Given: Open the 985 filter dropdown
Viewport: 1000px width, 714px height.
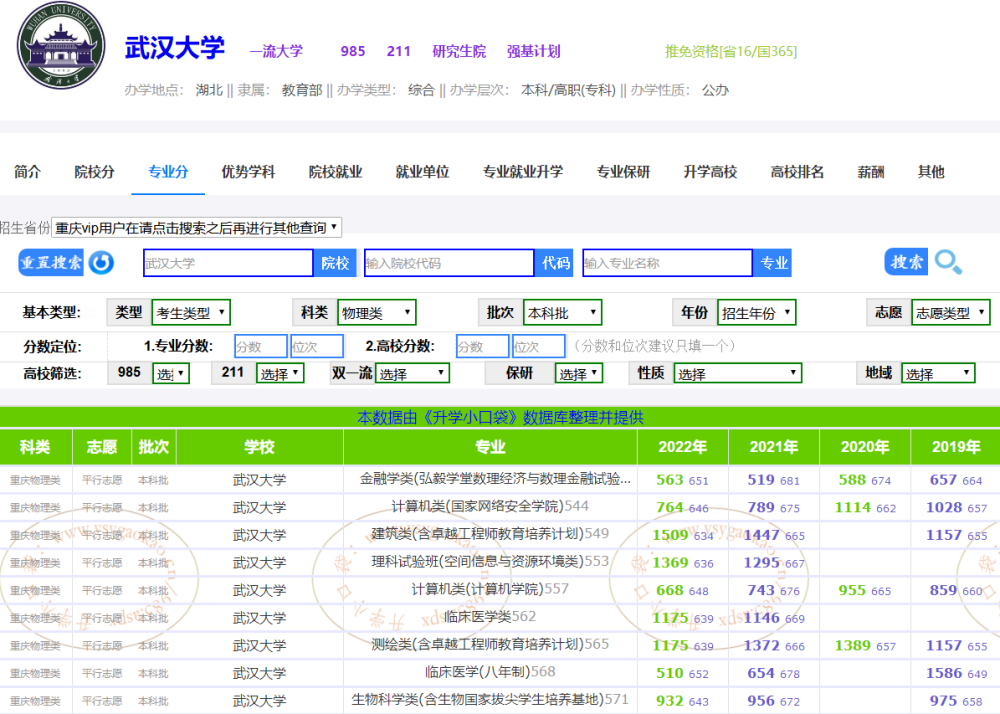Looking at the screenshot, I should 171,373.
